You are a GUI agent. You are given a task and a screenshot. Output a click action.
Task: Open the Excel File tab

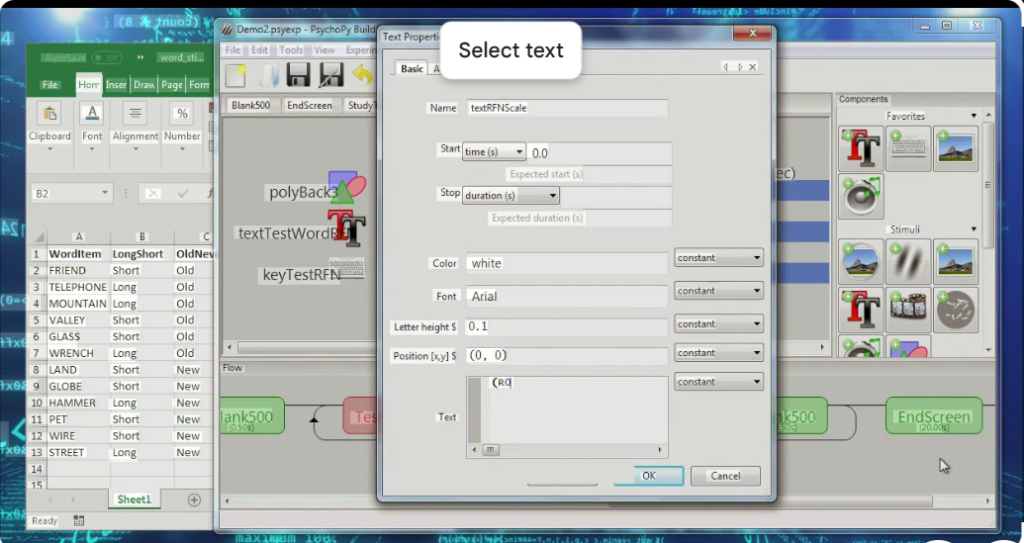(x=50, y=85)
